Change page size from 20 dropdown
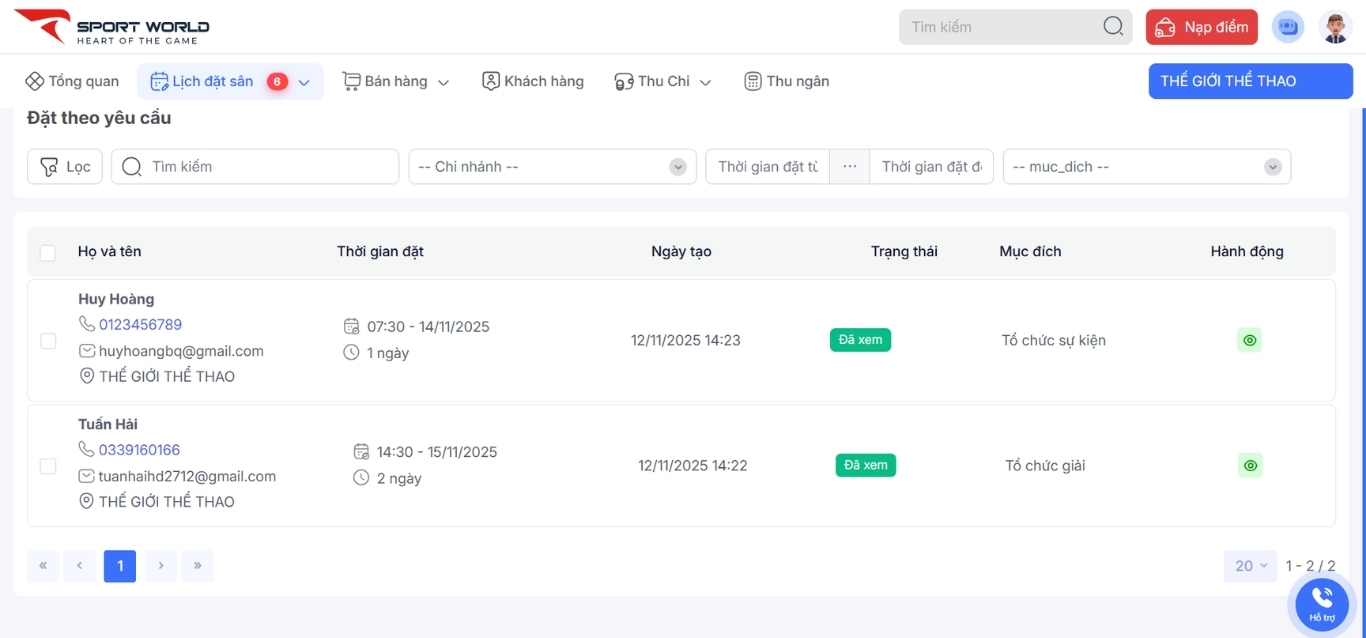1366x638 pixels. tap(1250, 566)
